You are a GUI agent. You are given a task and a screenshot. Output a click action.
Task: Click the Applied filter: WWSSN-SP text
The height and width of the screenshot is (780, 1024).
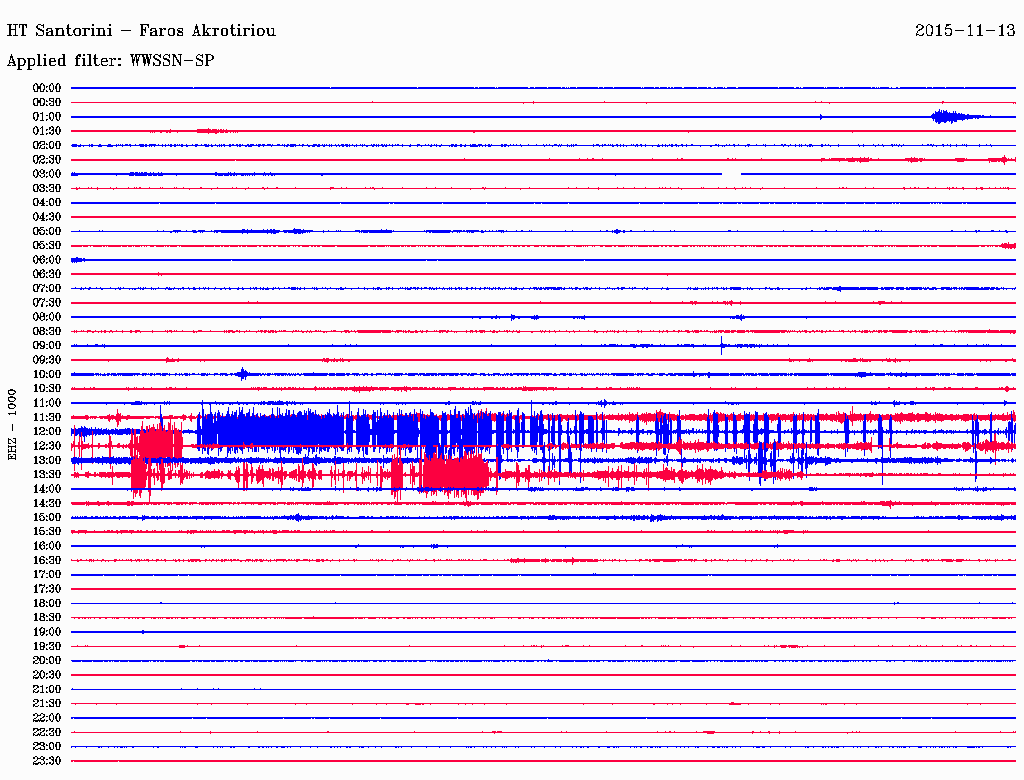tap(110, 61)
